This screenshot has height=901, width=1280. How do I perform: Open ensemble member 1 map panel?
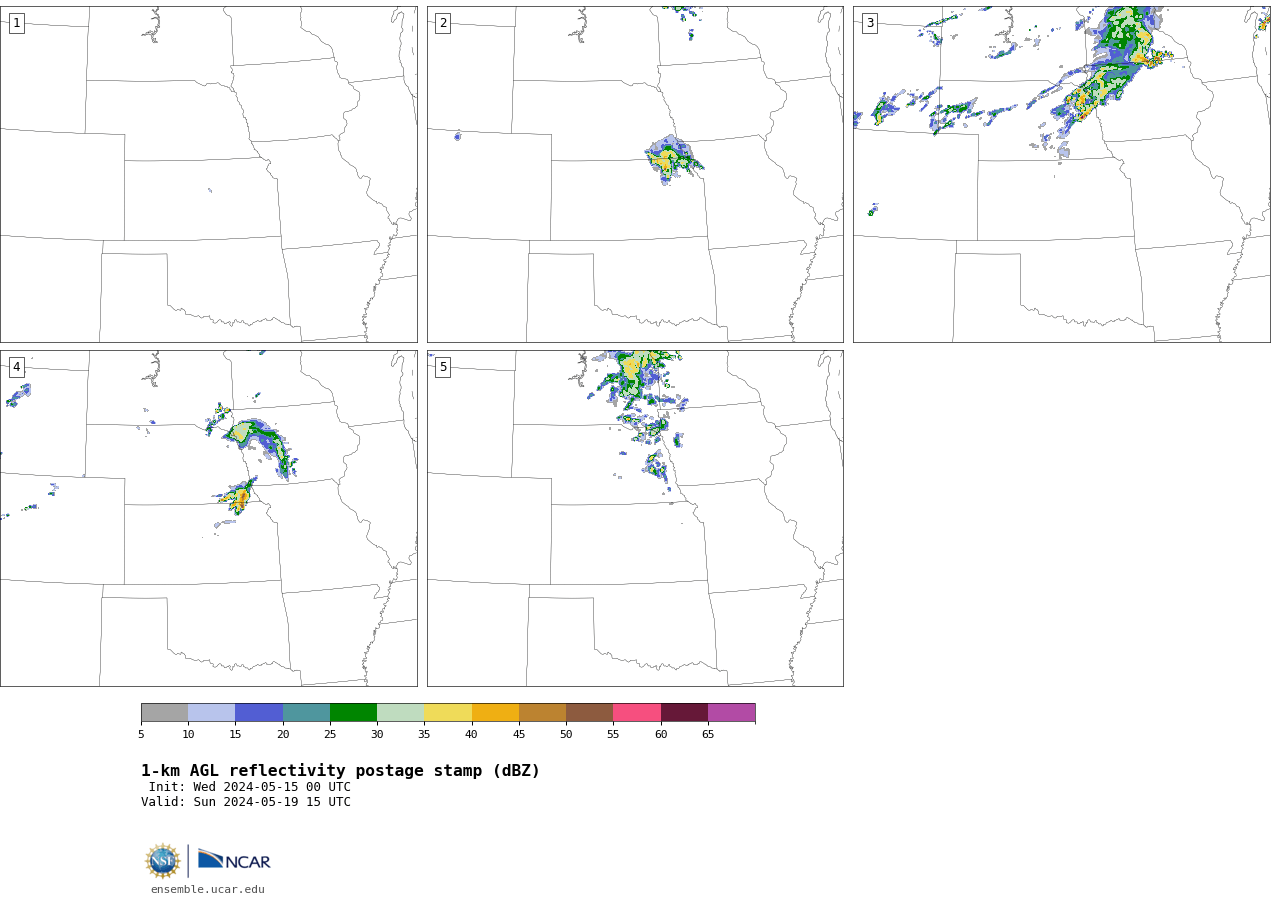[x=208, y=174]
